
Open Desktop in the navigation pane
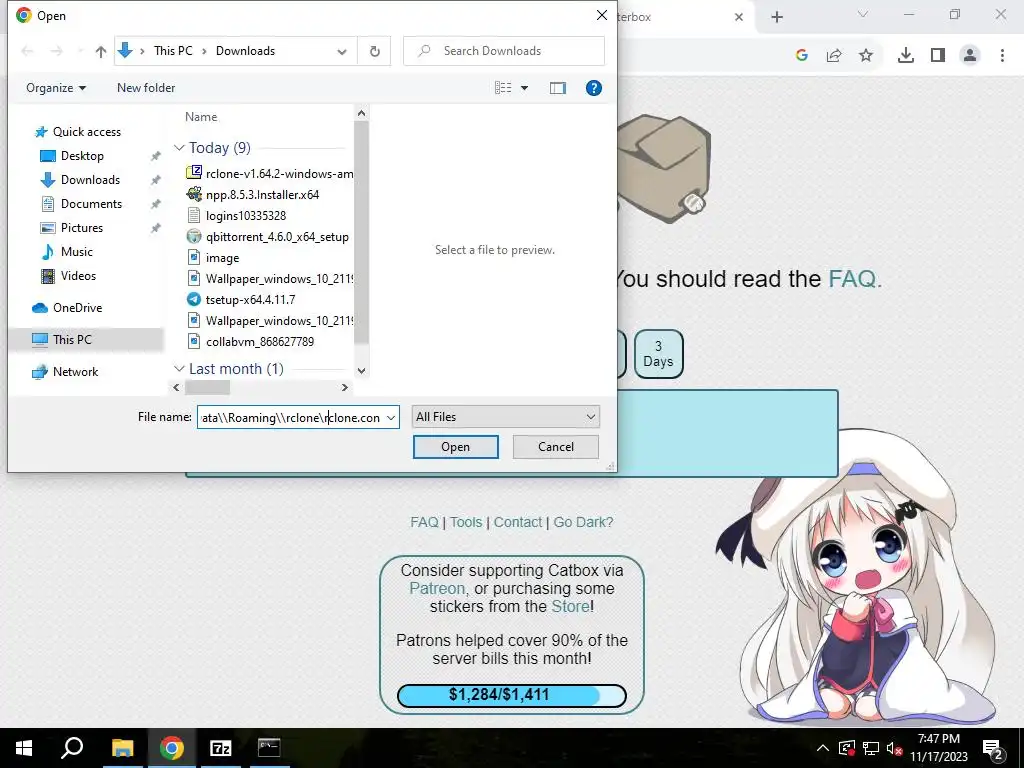[82, 156]
